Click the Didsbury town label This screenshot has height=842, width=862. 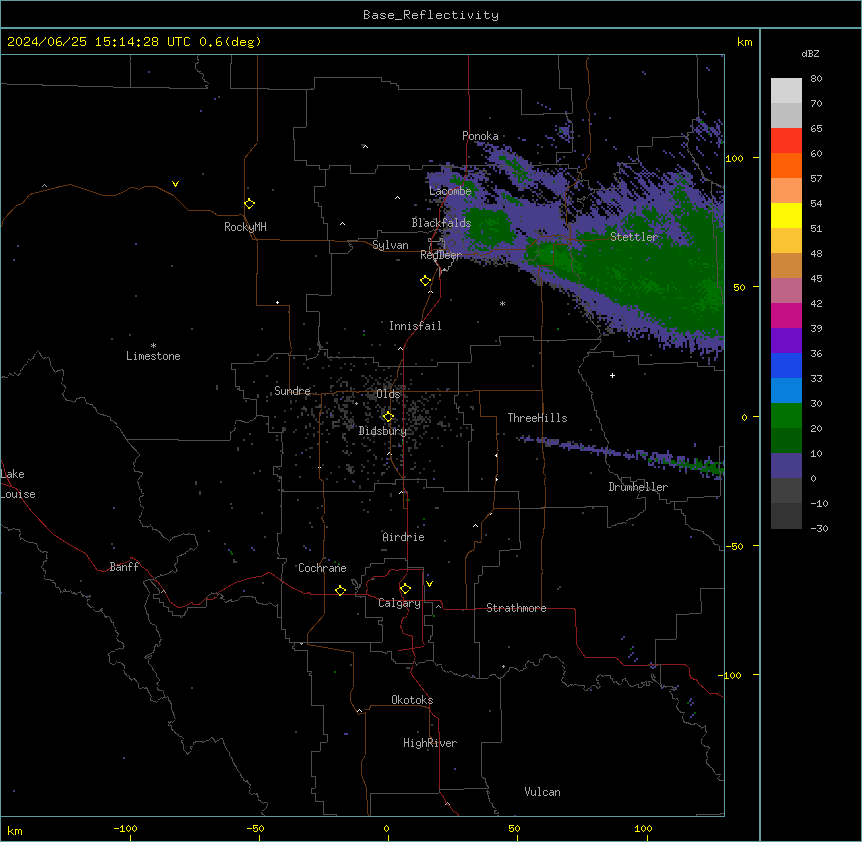383,431
